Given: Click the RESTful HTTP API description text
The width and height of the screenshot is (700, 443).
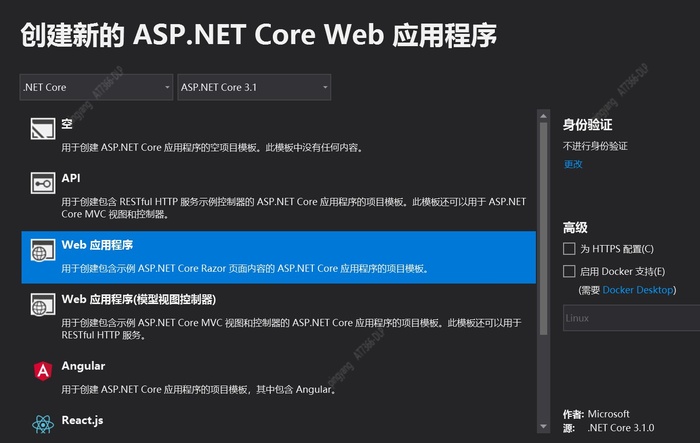Looking at the screenshot, I should coord(294,208).
